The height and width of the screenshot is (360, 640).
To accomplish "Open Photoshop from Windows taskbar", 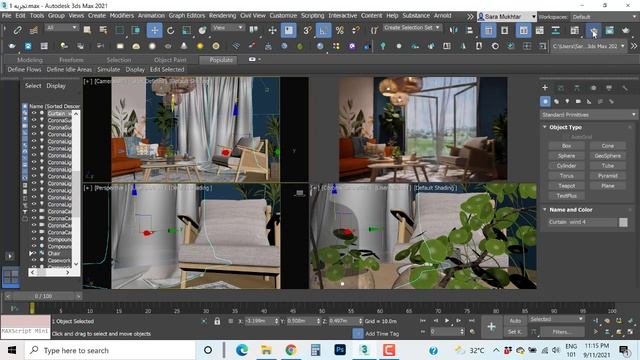I will pos(340,350).
